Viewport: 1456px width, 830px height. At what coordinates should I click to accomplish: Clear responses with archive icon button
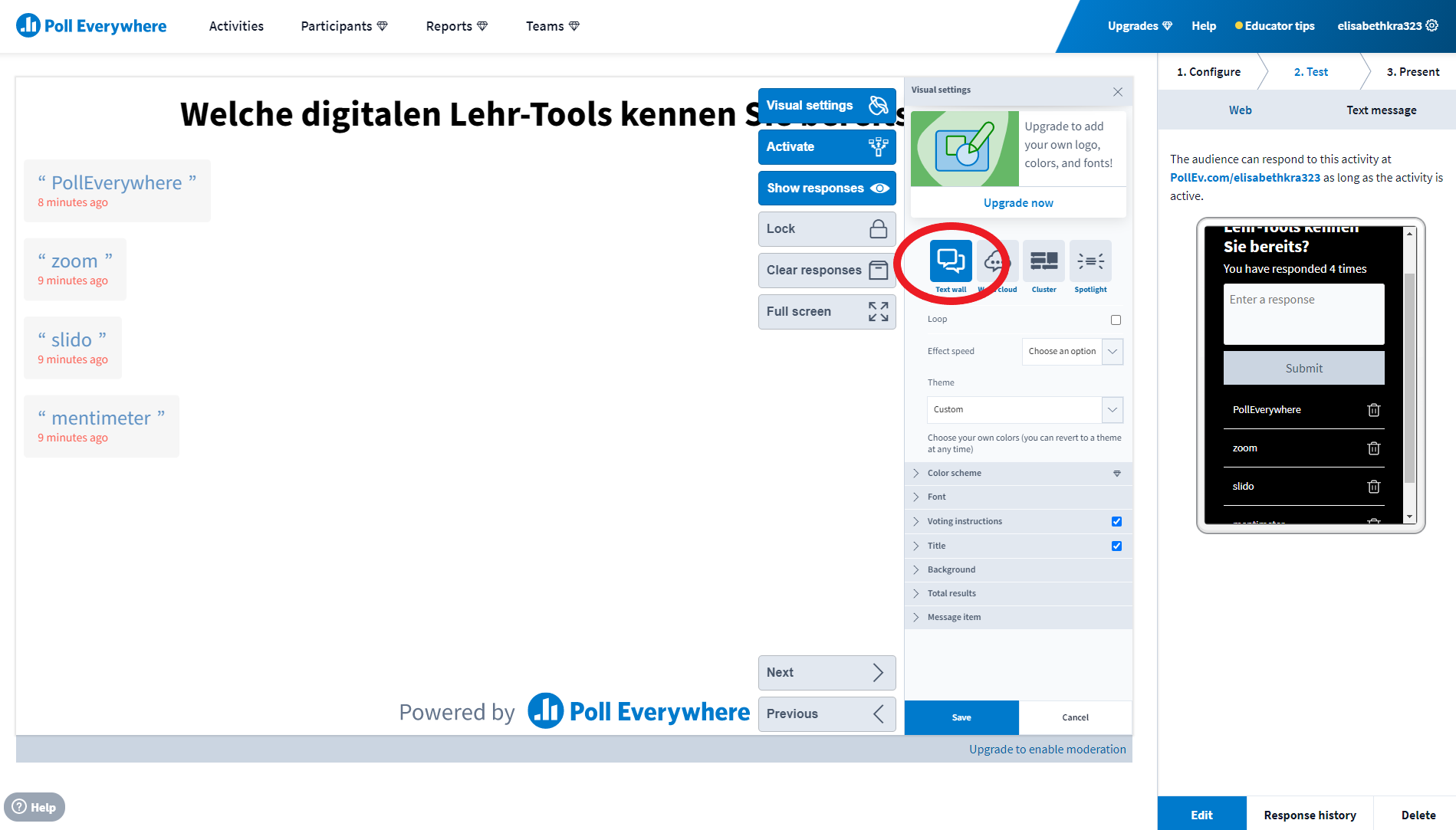coord(827,271)
